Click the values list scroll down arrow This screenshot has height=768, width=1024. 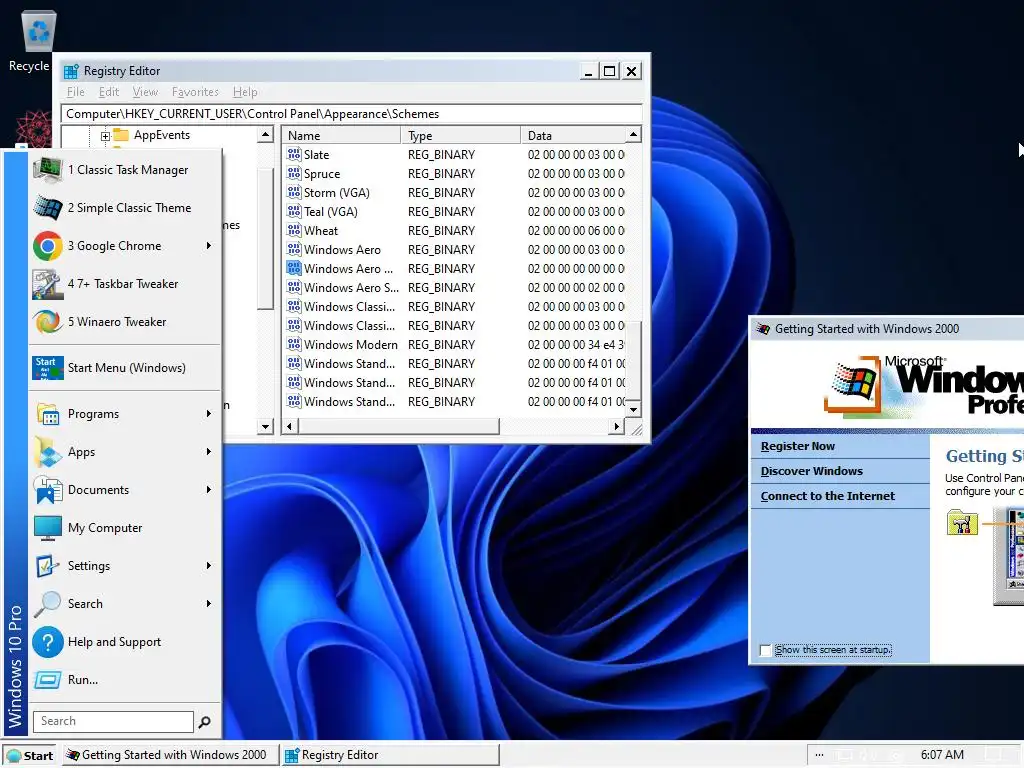coord(633,409)
